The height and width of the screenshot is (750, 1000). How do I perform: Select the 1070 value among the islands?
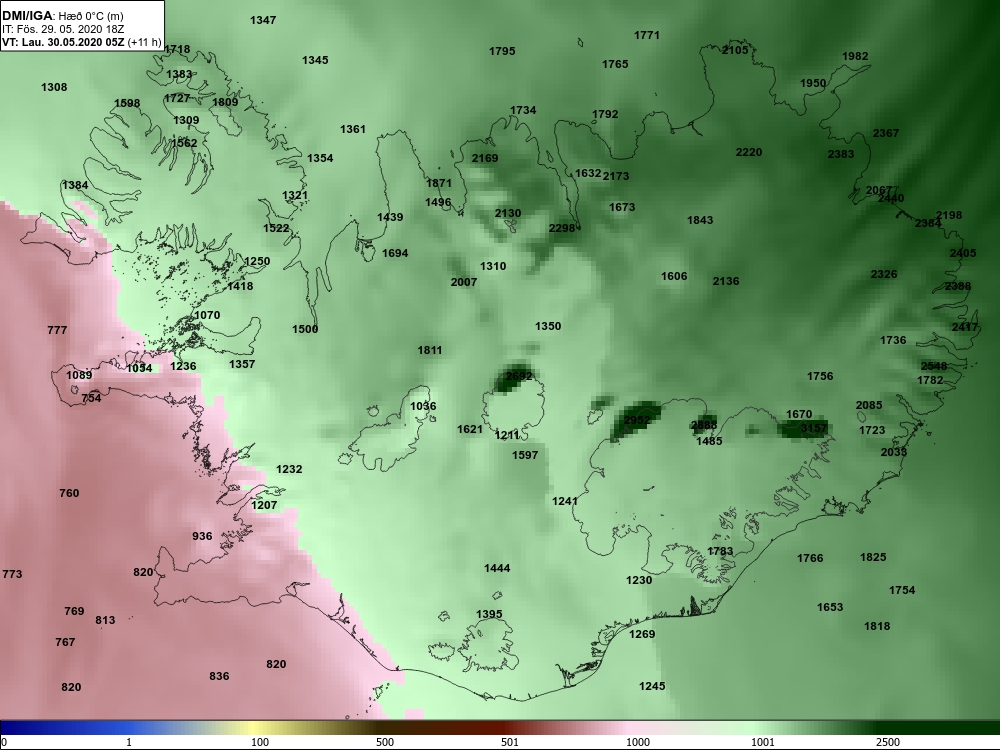pyautogui.click(x=207, y=316)
